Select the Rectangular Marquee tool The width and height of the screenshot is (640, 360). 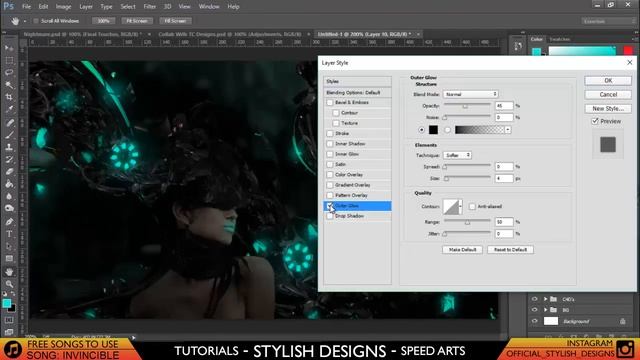[9, 60]
